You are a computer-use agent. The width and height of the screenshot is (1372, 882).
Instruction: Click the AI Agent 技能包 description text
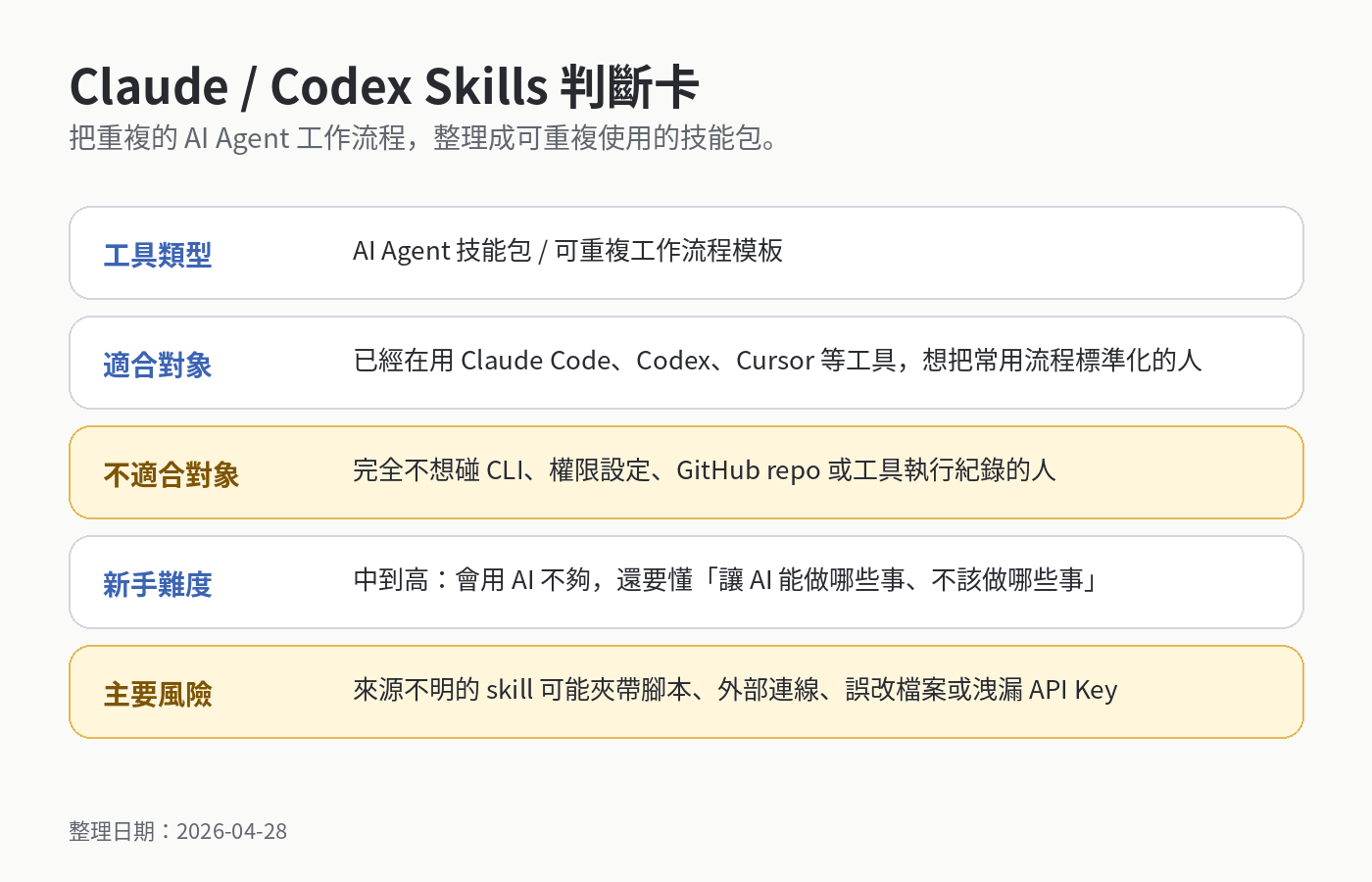568,250
